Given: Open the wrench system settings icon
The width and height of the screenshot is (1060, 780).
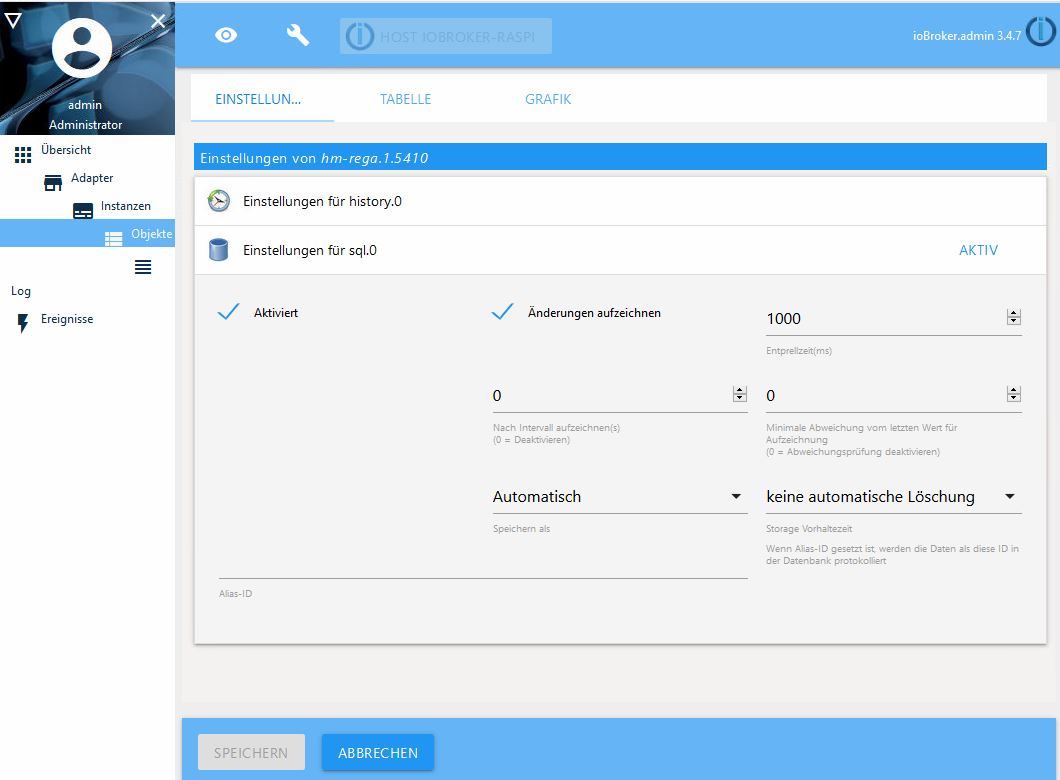Looking at the screenshot, I should point(297,35).
